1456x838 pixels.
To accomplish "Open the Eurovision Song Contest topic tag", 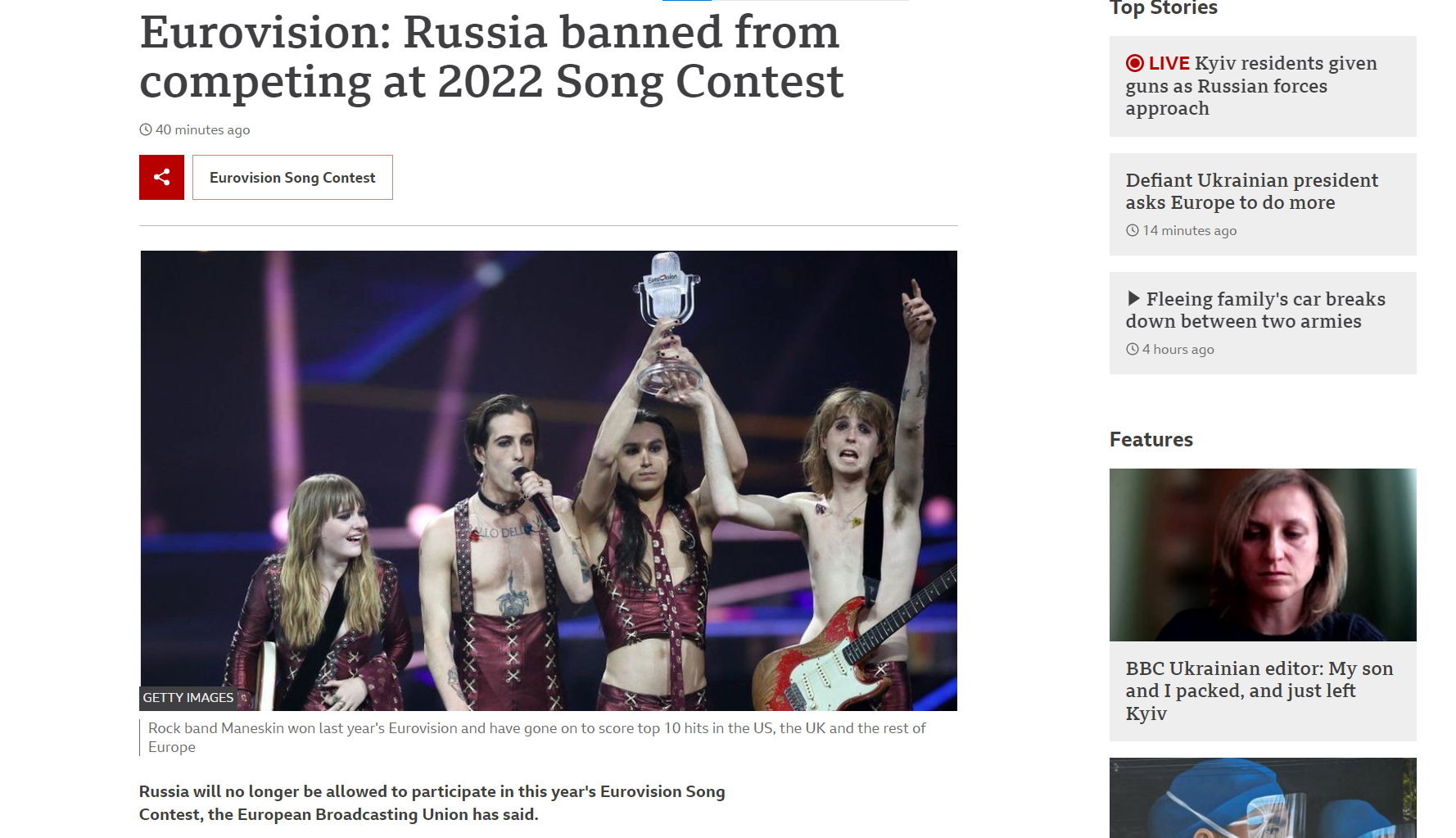I will [292, 177].
